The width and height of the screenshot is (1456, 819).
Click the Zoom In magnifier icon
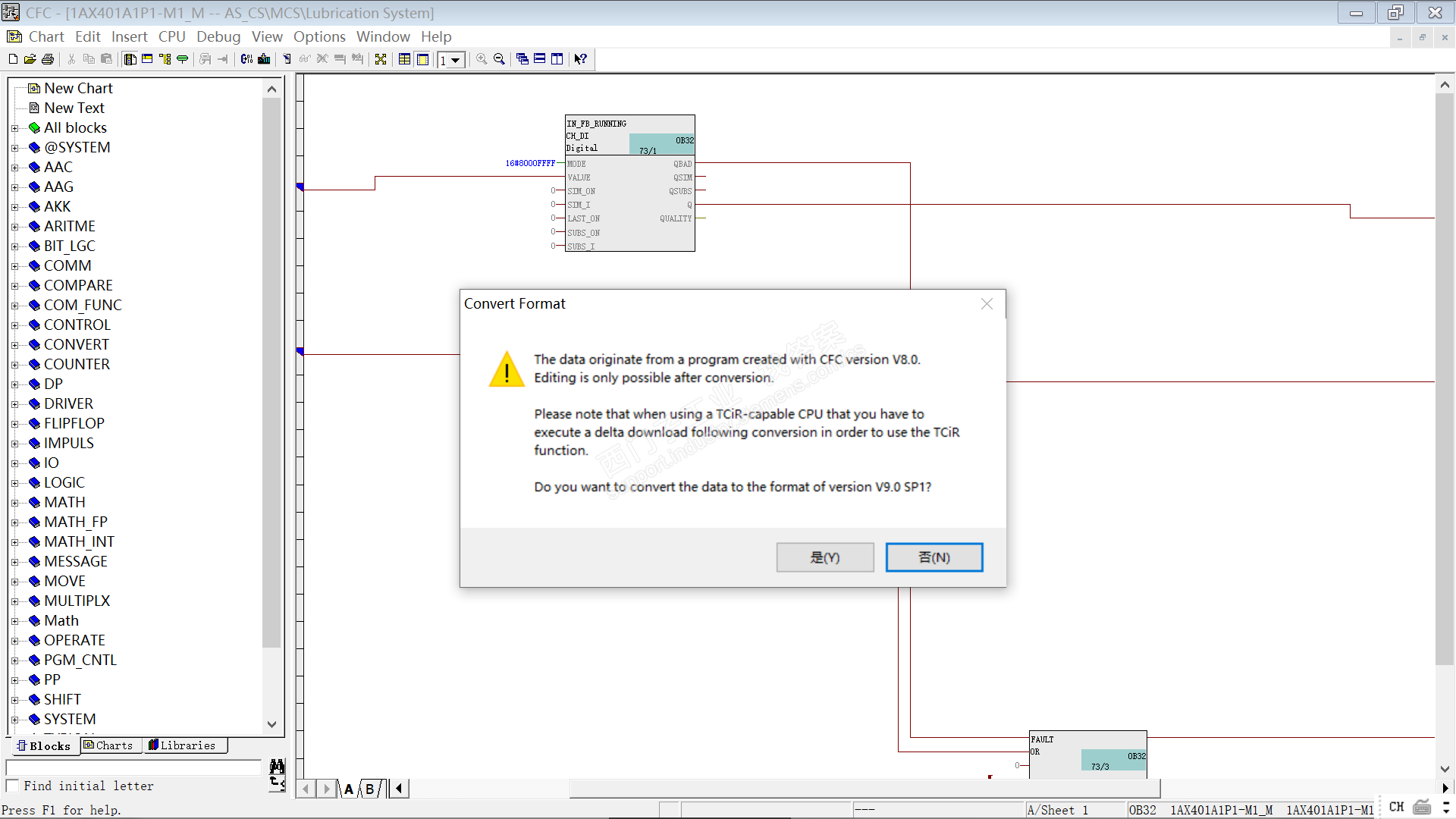482,59
